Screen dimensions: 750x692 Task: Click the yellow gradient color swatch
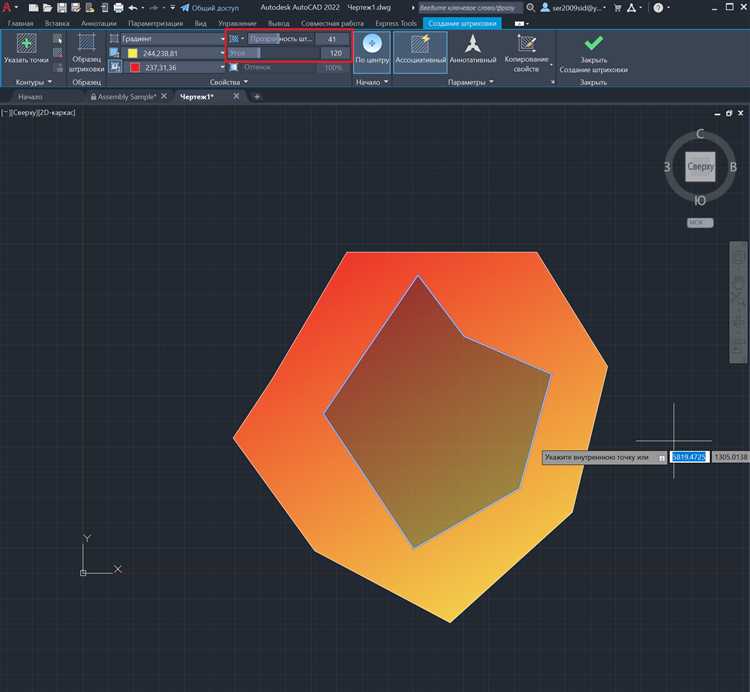click(132, 53)
